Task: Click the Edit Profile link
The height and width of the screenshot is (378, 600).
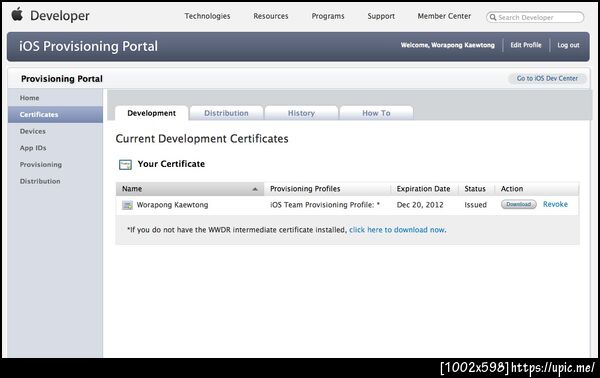Action: tap(526, 45)
